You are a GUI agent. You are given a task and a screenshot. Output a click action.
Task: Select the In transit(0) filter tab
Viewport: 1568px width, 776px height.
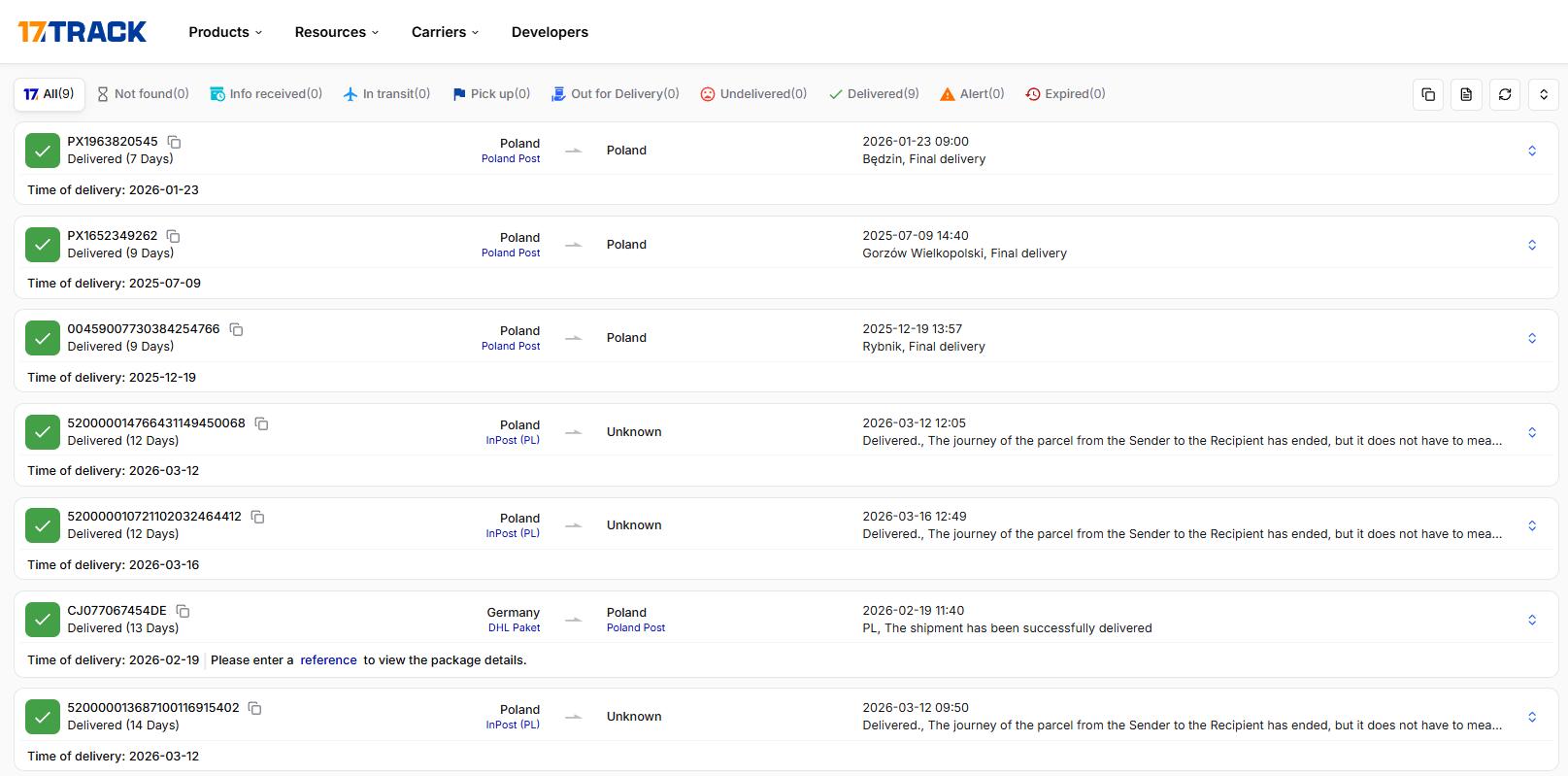point(386,94)
